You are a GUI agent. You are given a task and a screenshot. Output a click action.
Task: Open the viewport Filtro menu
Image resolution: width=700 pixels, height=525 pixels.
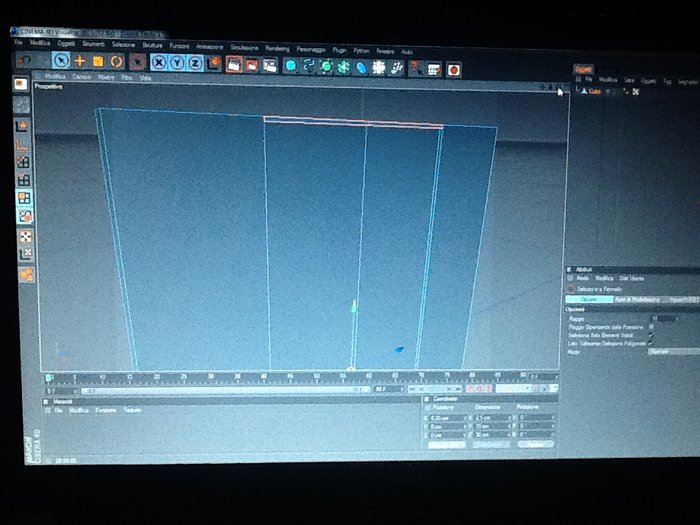(127, 77)
